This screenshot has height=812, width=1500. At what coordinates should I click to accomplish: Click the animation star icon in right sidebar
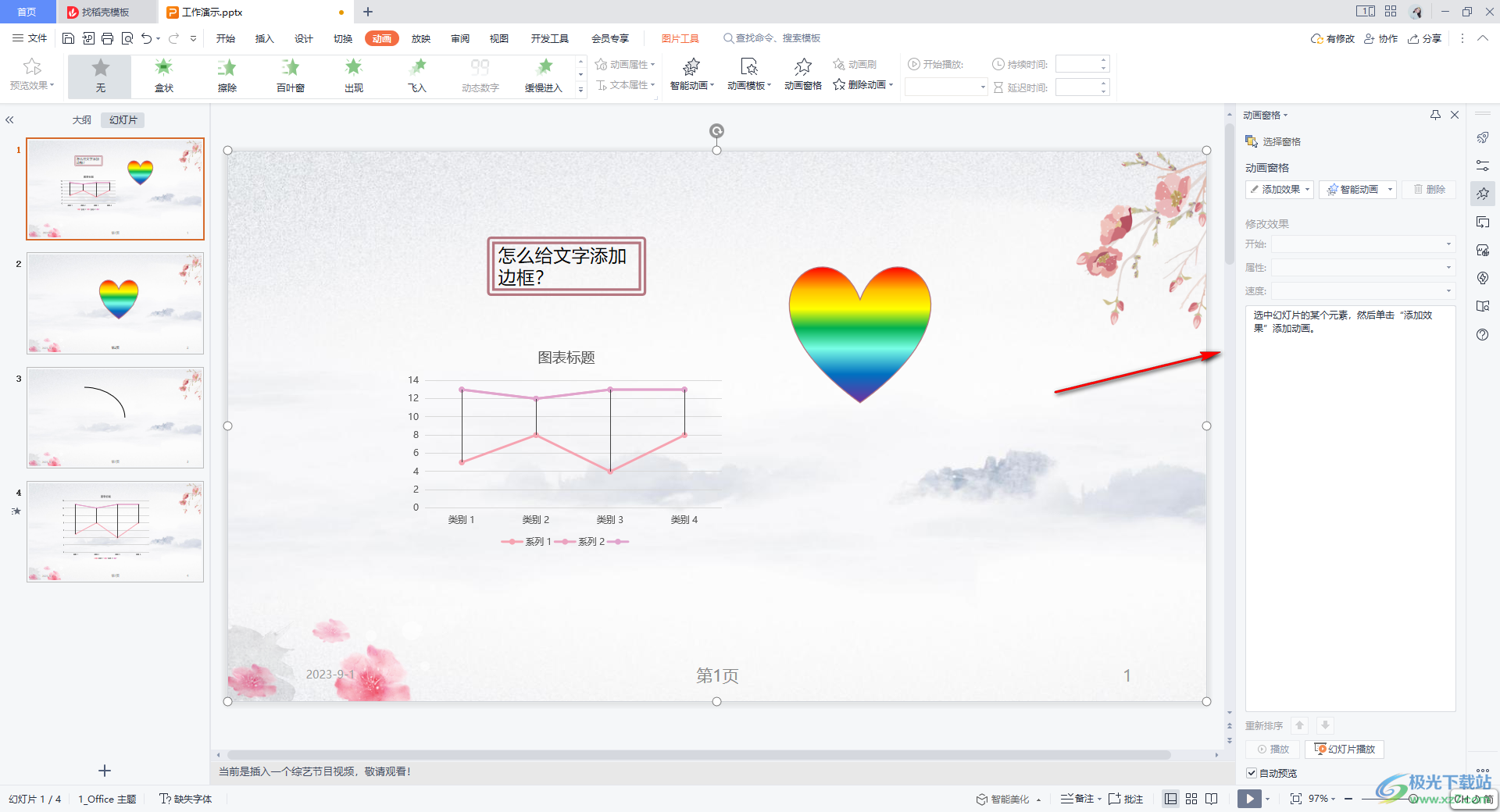1483,193
